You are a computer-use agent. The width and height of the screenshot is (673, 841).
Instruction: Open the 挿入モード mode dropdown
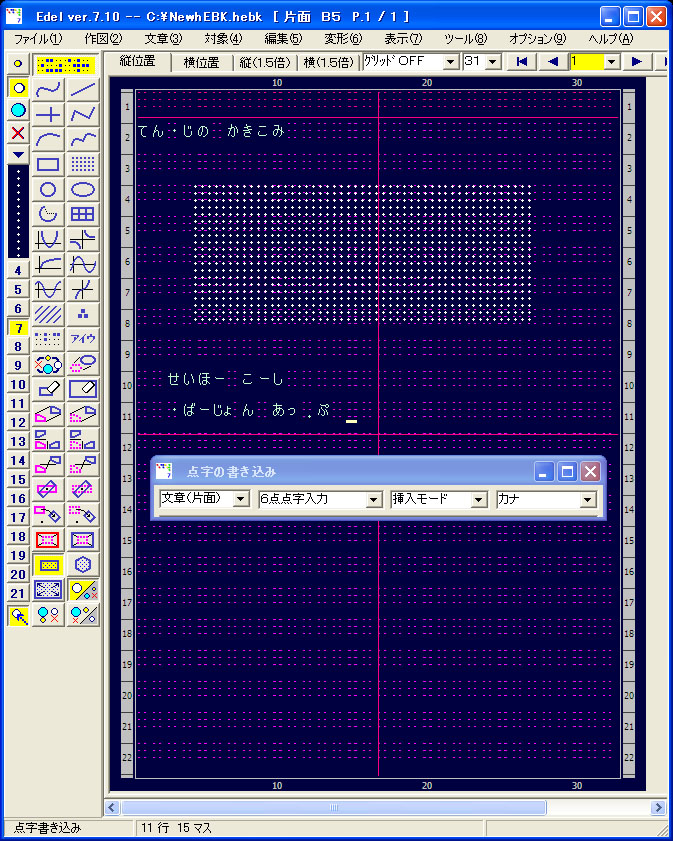coord(478,499)
